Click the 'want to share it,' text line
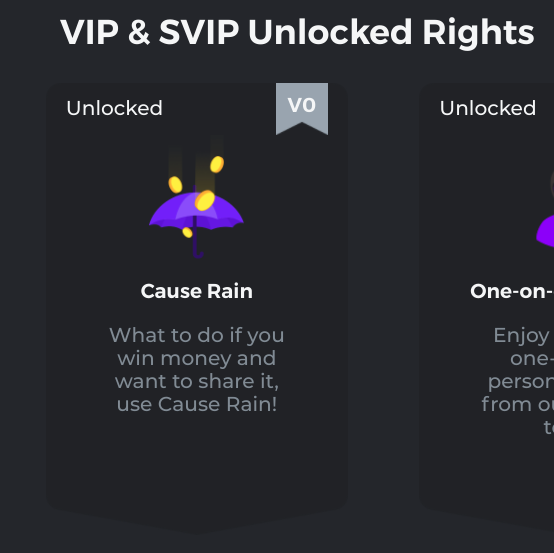The width and height of the screenshot is (554, 553). (x=196, y=382)
